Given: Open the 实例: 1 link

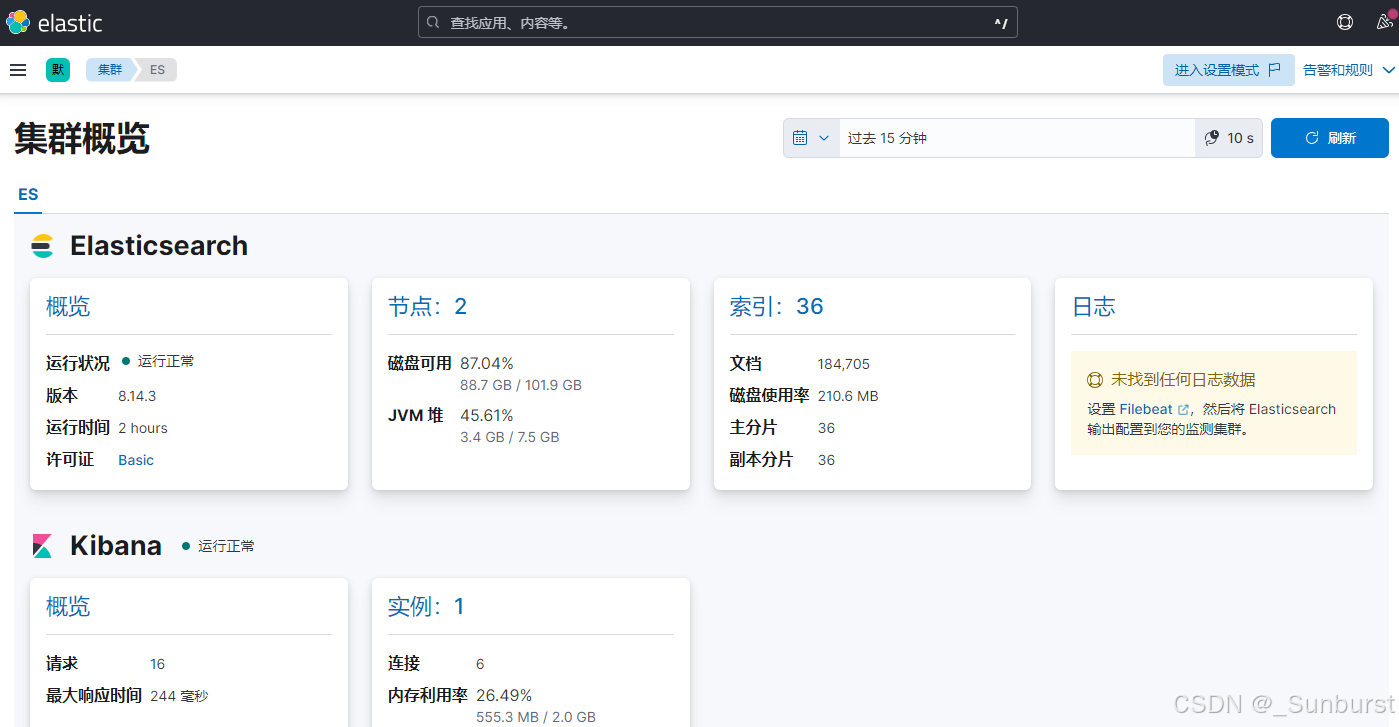Looking at the screenshot, I should (426, 607).
